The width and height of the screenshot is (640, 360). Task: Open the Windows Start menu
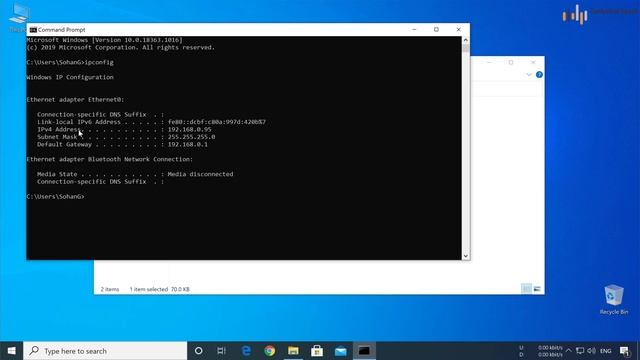[x=11, y=351]
